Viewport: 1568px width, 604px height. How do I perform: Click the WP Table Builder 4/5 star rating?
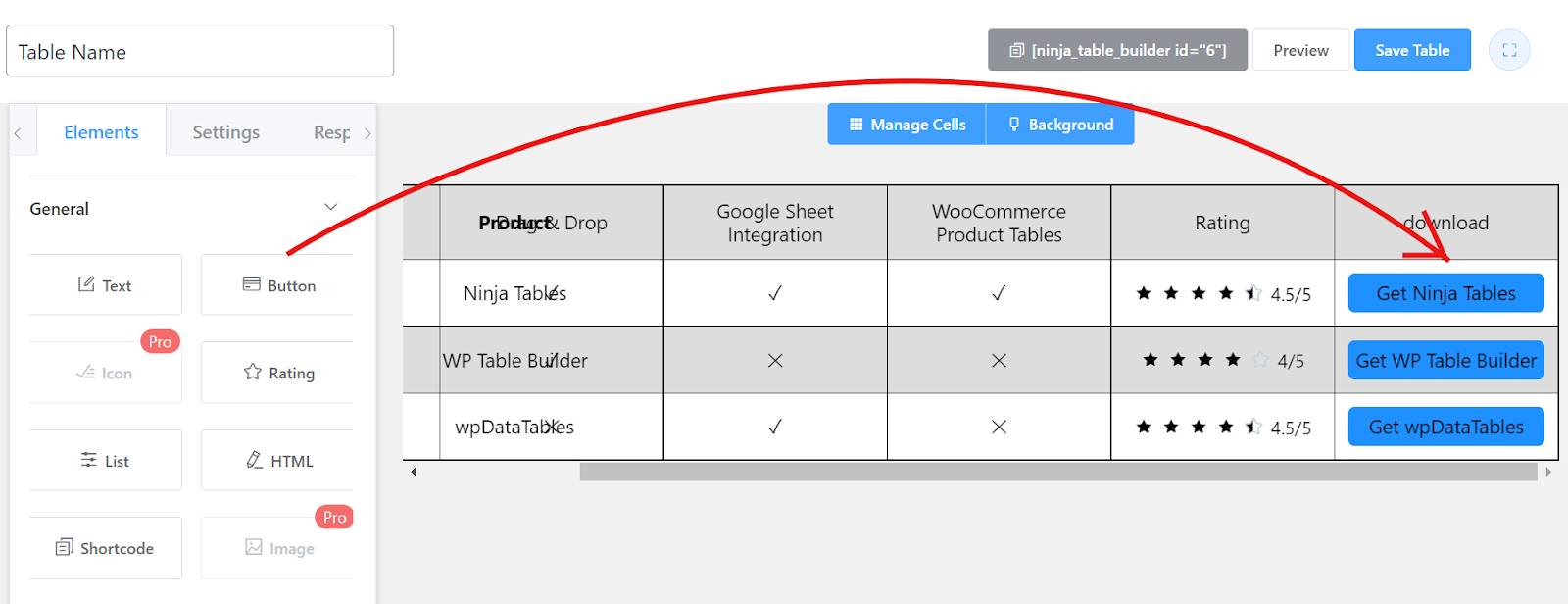[1222, 360]
